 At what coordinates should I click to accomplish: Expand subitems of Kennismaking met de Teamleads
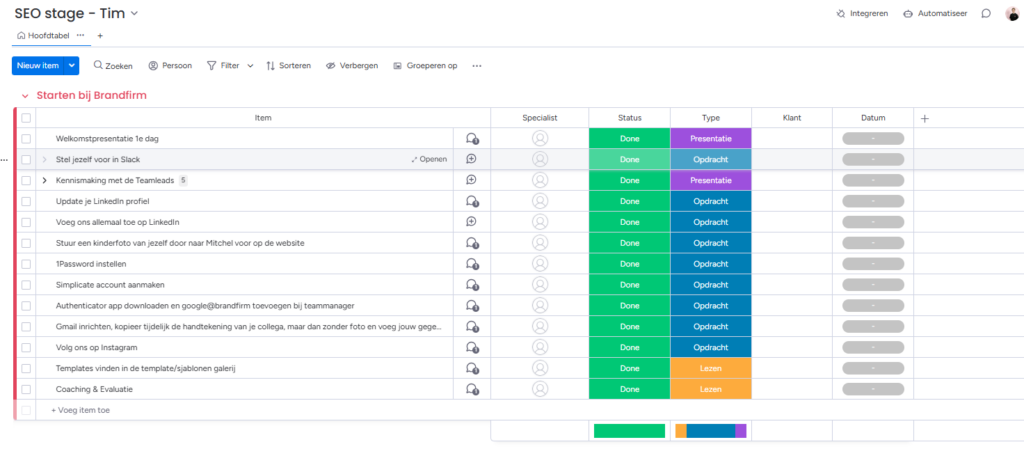pos(44,181)
